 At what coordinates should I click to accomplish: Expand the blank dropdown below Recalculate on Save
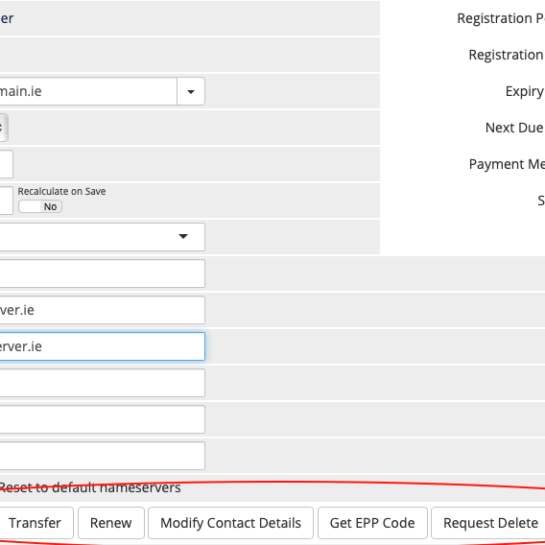pos(102,237)
